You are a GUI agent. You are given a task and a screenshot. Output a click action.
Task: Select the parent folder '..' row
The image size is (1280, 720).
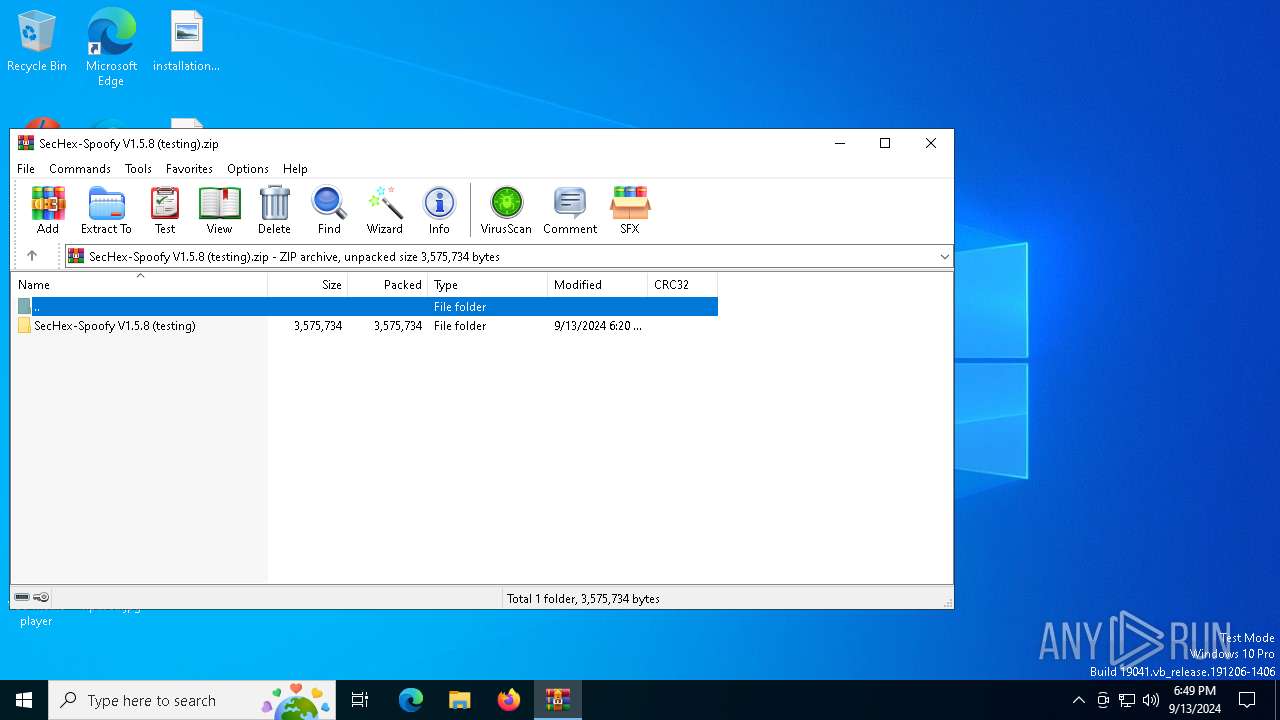365,307
